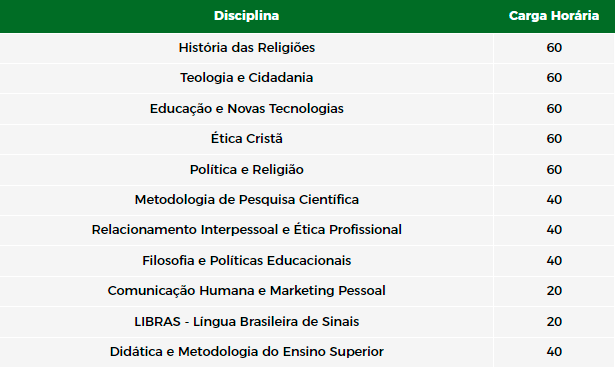Click Relacionamento Interpessoal e Ética Profissional
This screenshot has width=615, height=368.
(247, 230)
